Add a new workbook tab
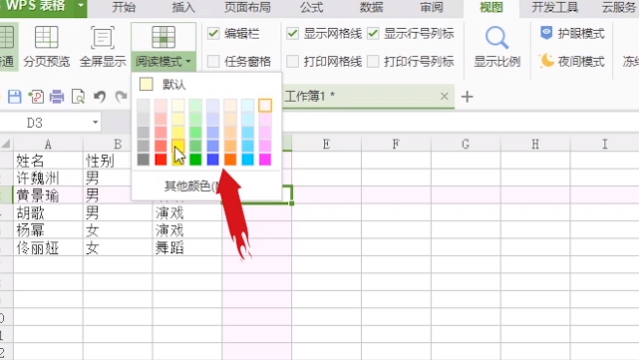The width and height of the screenshot is (639, 360). coord(467,97)
